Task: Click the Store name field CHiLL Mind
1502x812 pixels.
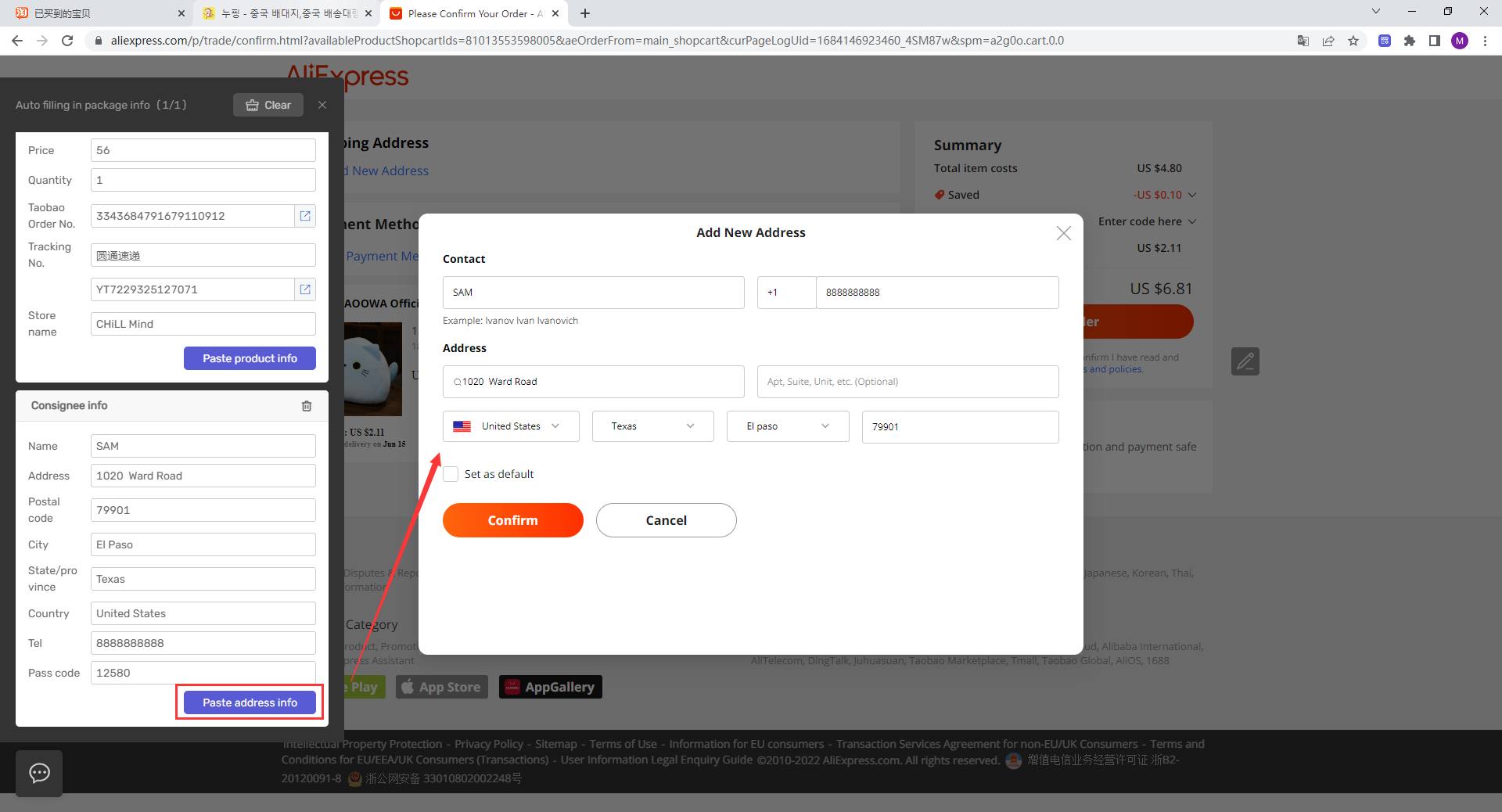Action: coord(203,324)
